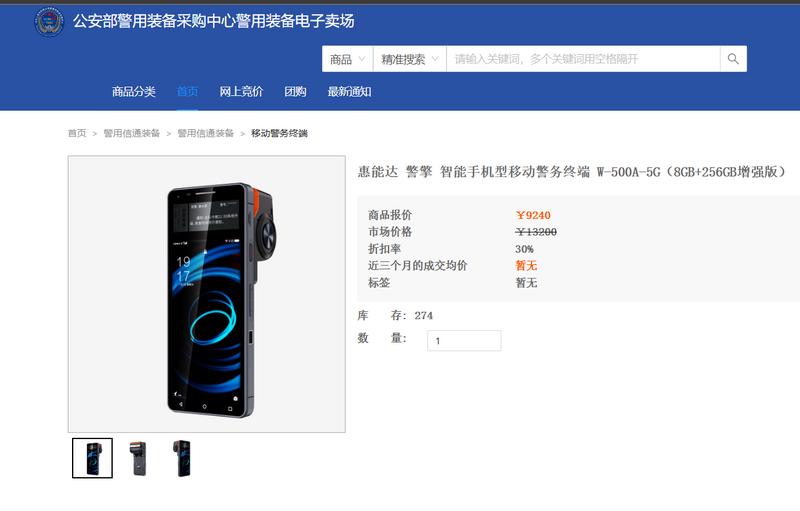The image size is (800, 511).
Task: Open the 最新通知 page
Action: pos(349,92)
